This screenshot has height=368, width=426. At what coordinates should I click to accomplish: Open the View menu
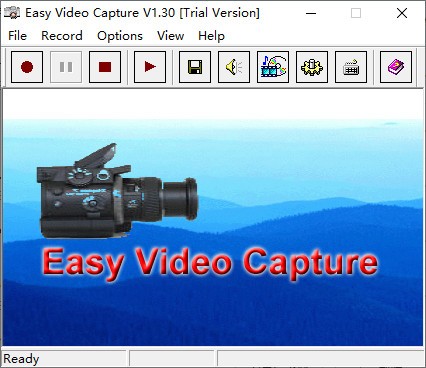tap(170, 36)
